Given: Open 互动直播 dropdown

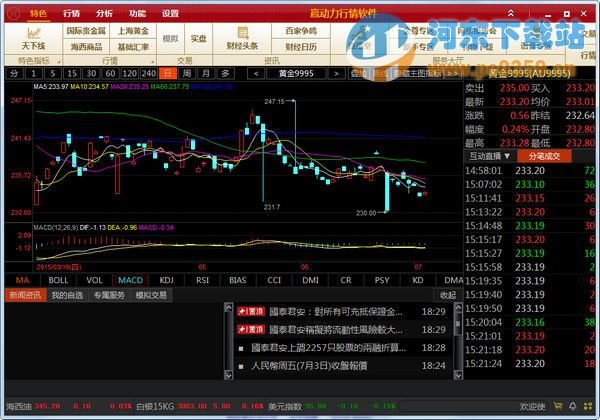Looking at the screenshot, I should [x=490, y=156].
